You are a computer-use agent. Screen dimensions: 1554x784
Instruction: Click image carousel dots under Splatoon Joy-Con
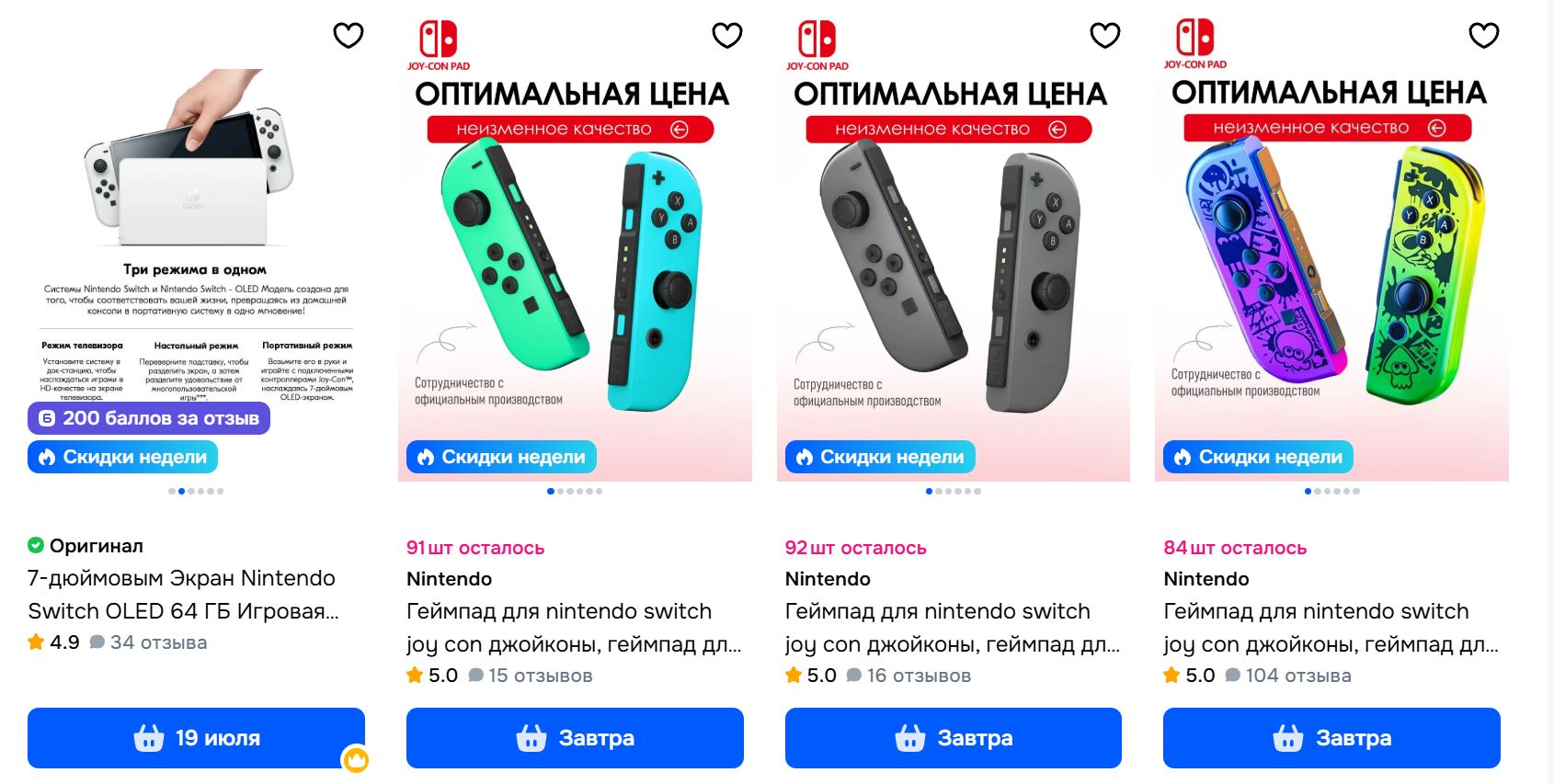[1331, 491]
